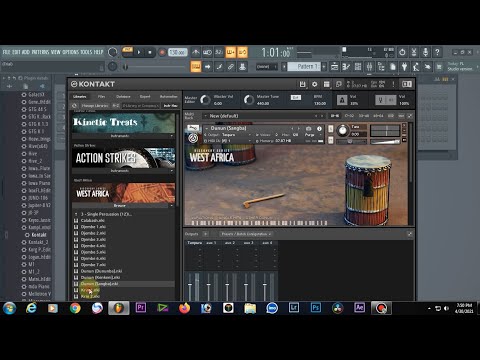Adjust the instrument Tune knob
The width and height of the screenshot is (480, 360).
(343, 130)
